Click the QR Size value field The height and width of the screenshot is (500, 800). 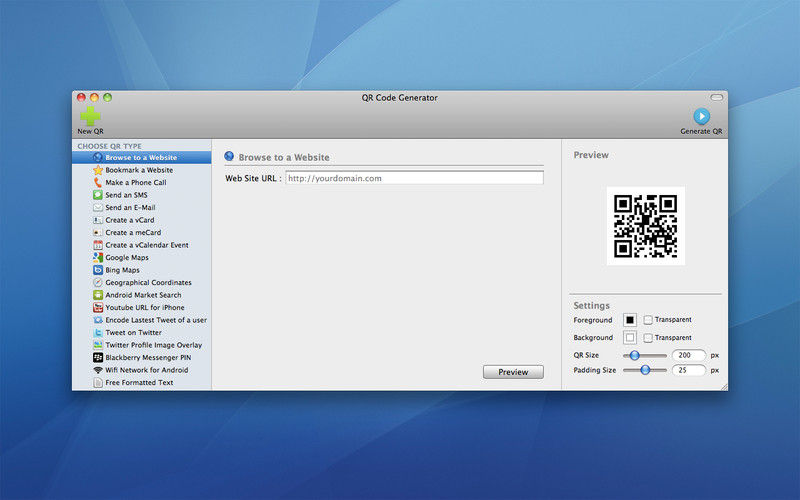click(x=689, y=355)
